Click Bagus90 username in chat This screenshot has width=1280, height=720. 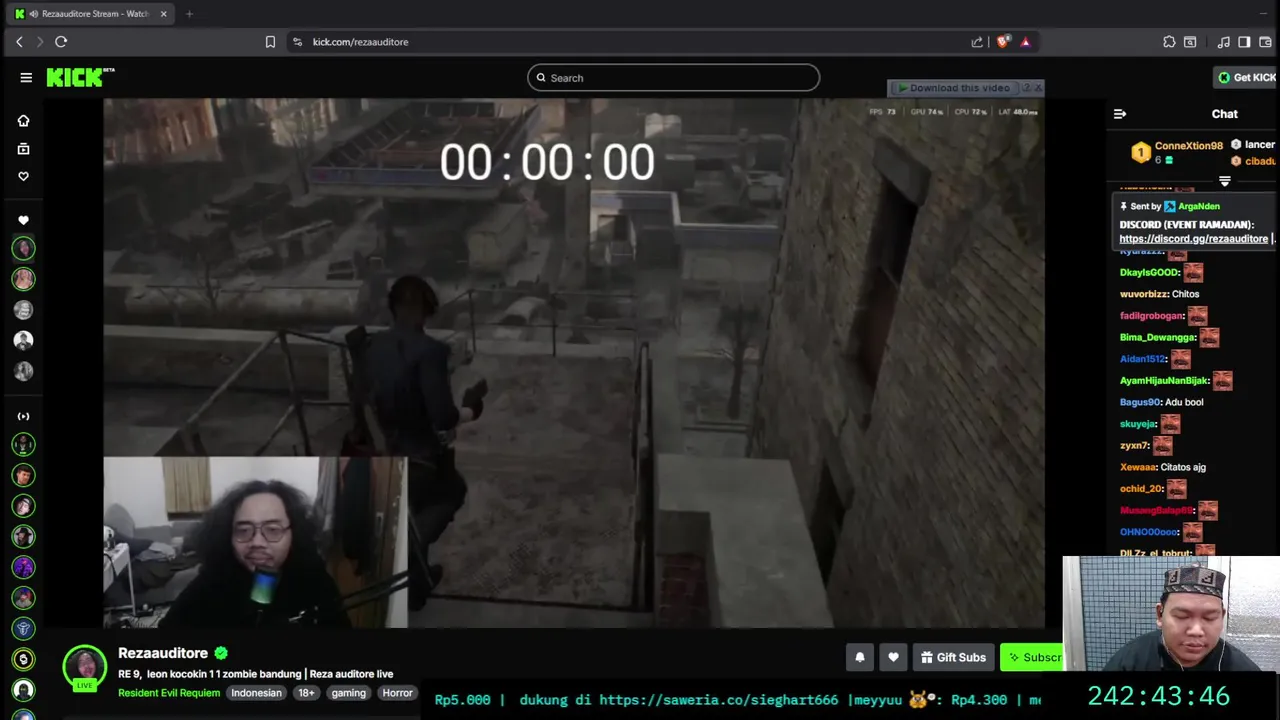[x=1140, y=402]
